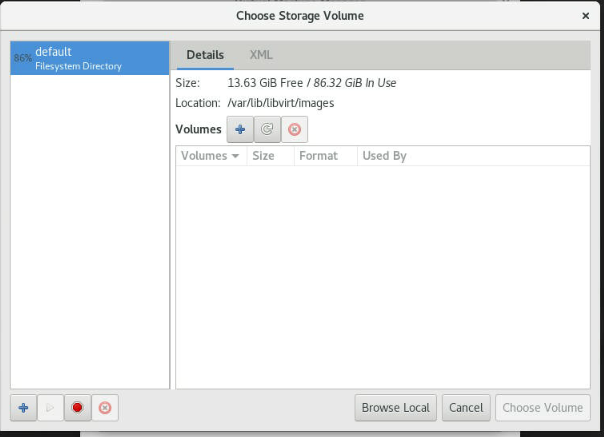Delete the selected storage pool
The image size is (604, 437).
(x=104, y=407)
